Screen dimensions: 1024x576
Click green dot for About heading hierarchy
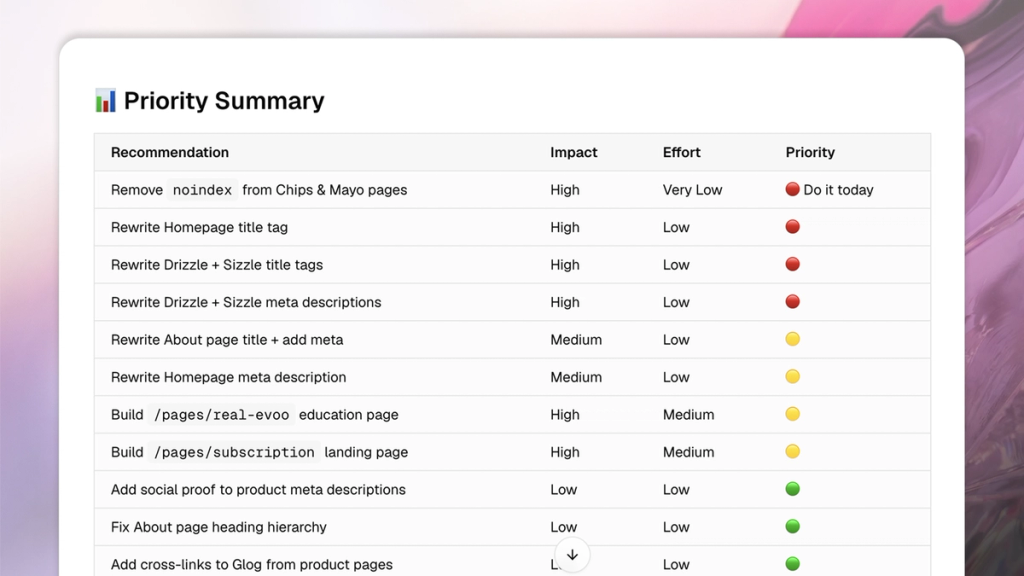coord(792,526)
